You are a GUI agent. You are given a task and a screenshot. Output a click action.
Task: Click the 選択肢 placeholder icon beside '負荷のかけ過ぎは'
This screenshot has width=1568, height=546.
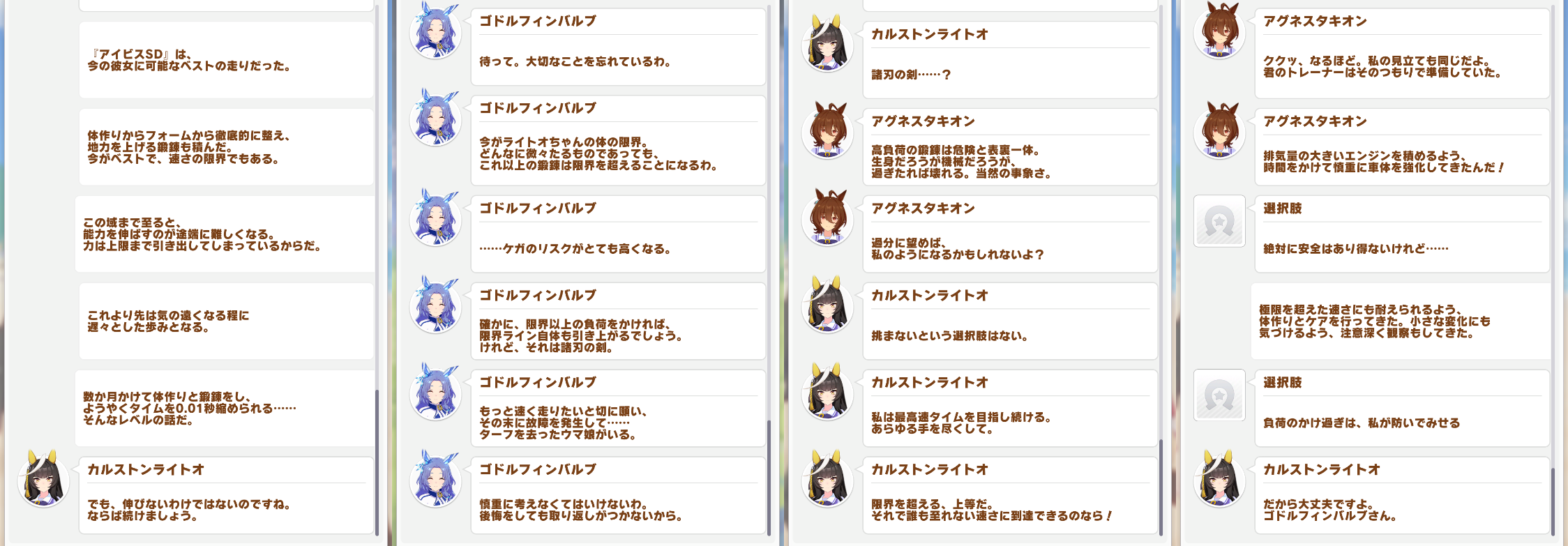(1219, 395)
